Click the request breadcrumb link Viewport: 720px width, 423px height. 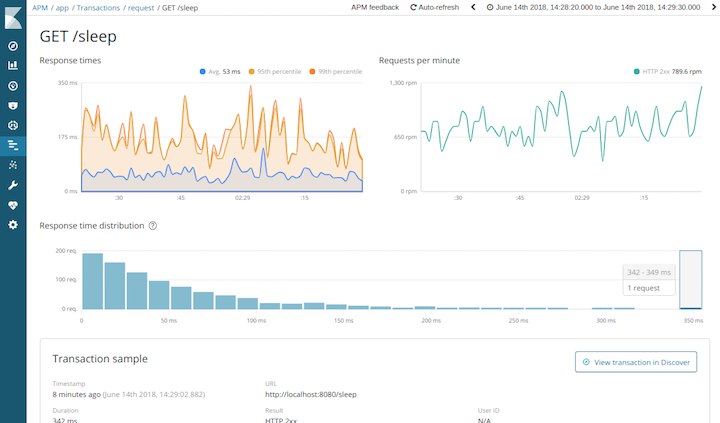pos(141,8)
